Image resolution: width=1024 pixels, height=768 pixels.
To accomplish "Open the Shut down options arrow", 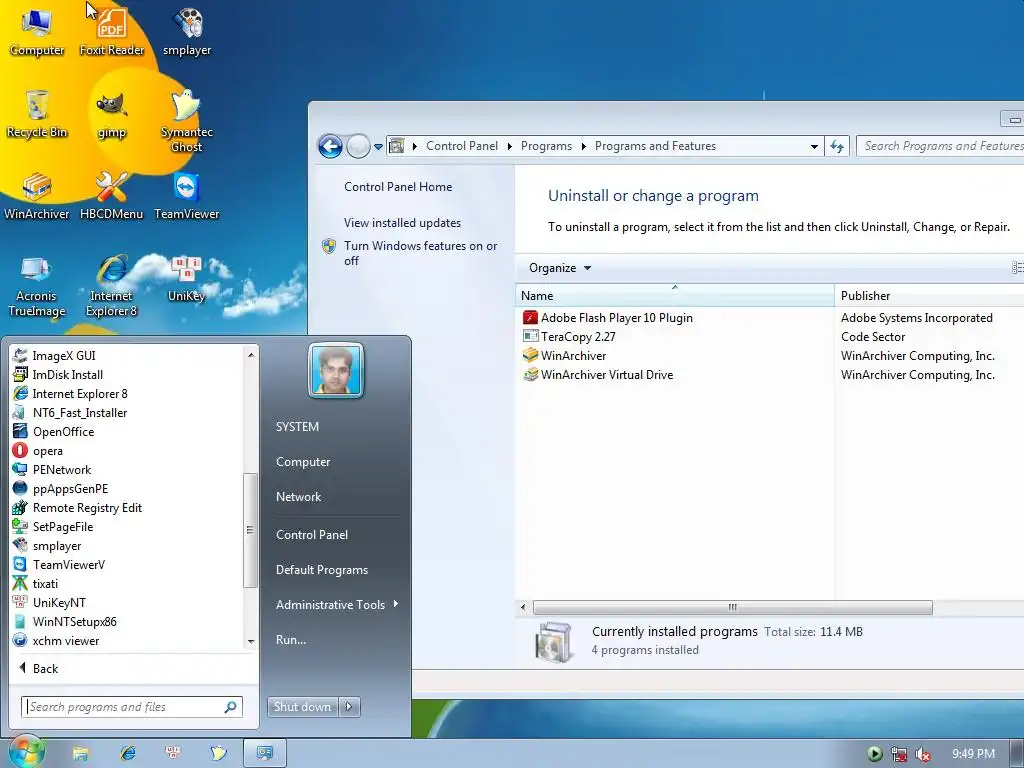I will click(349, 707).
